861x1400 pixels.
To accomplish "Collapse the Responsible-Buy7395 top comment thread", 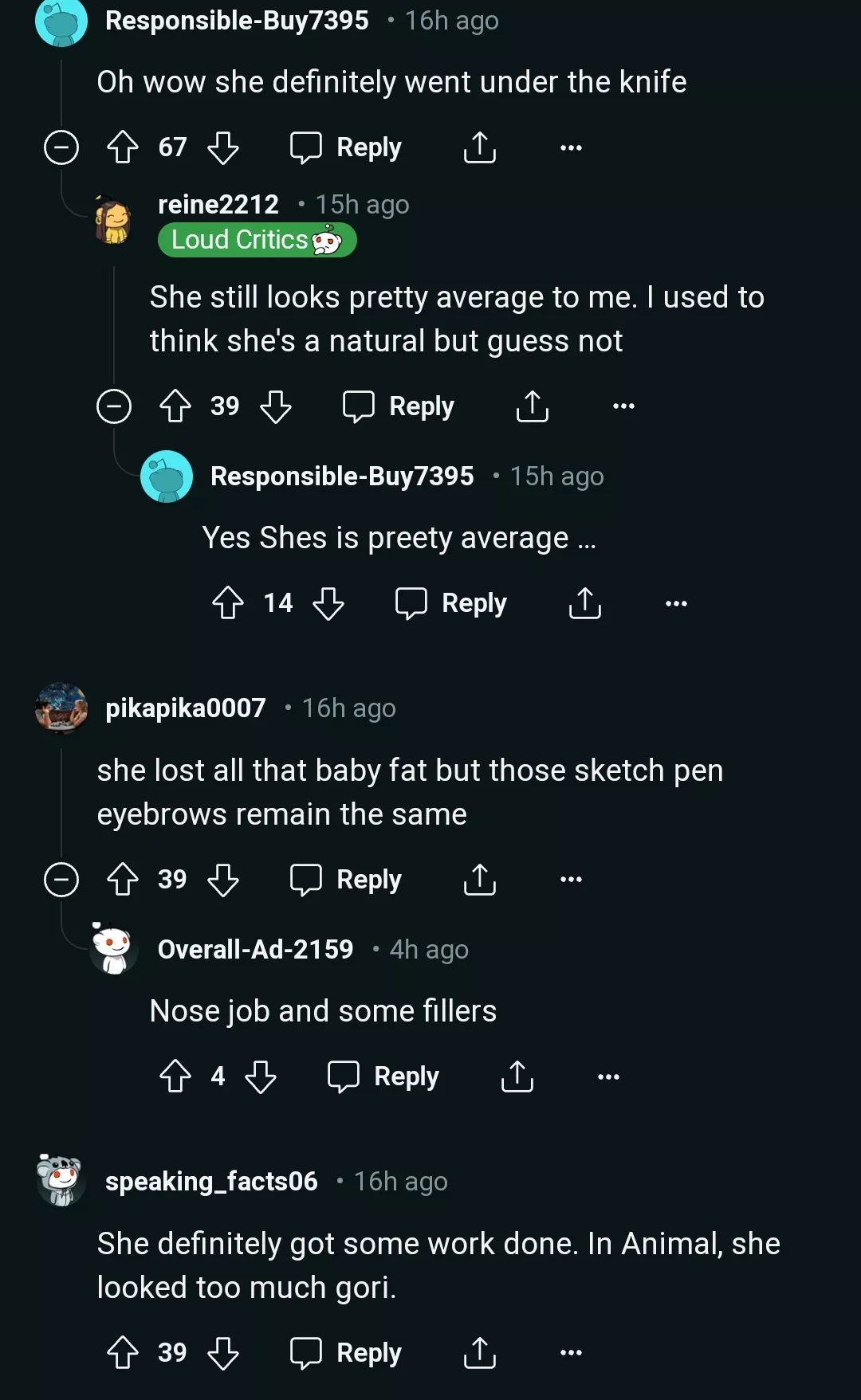I will 61,147.
